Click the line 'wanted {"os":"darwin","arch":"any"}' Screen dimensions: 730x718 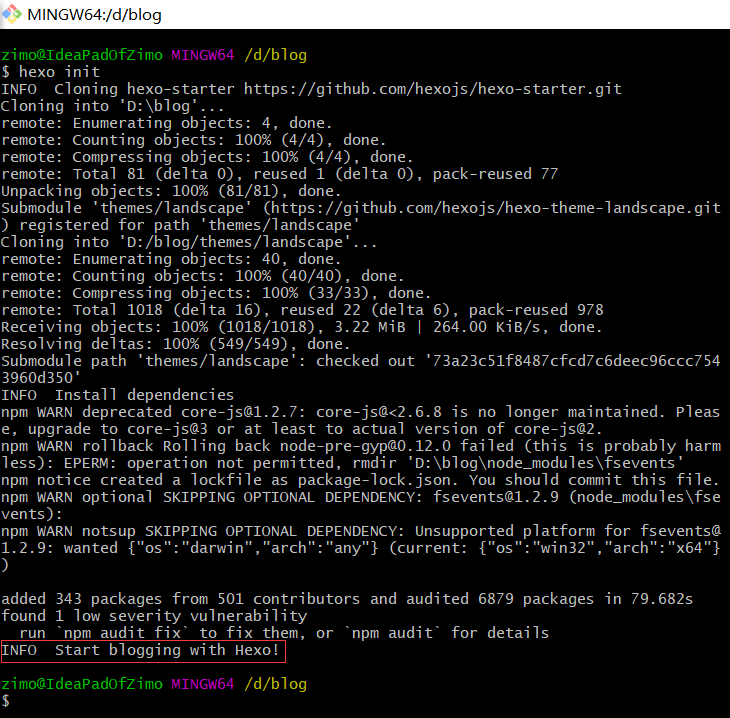361,548
